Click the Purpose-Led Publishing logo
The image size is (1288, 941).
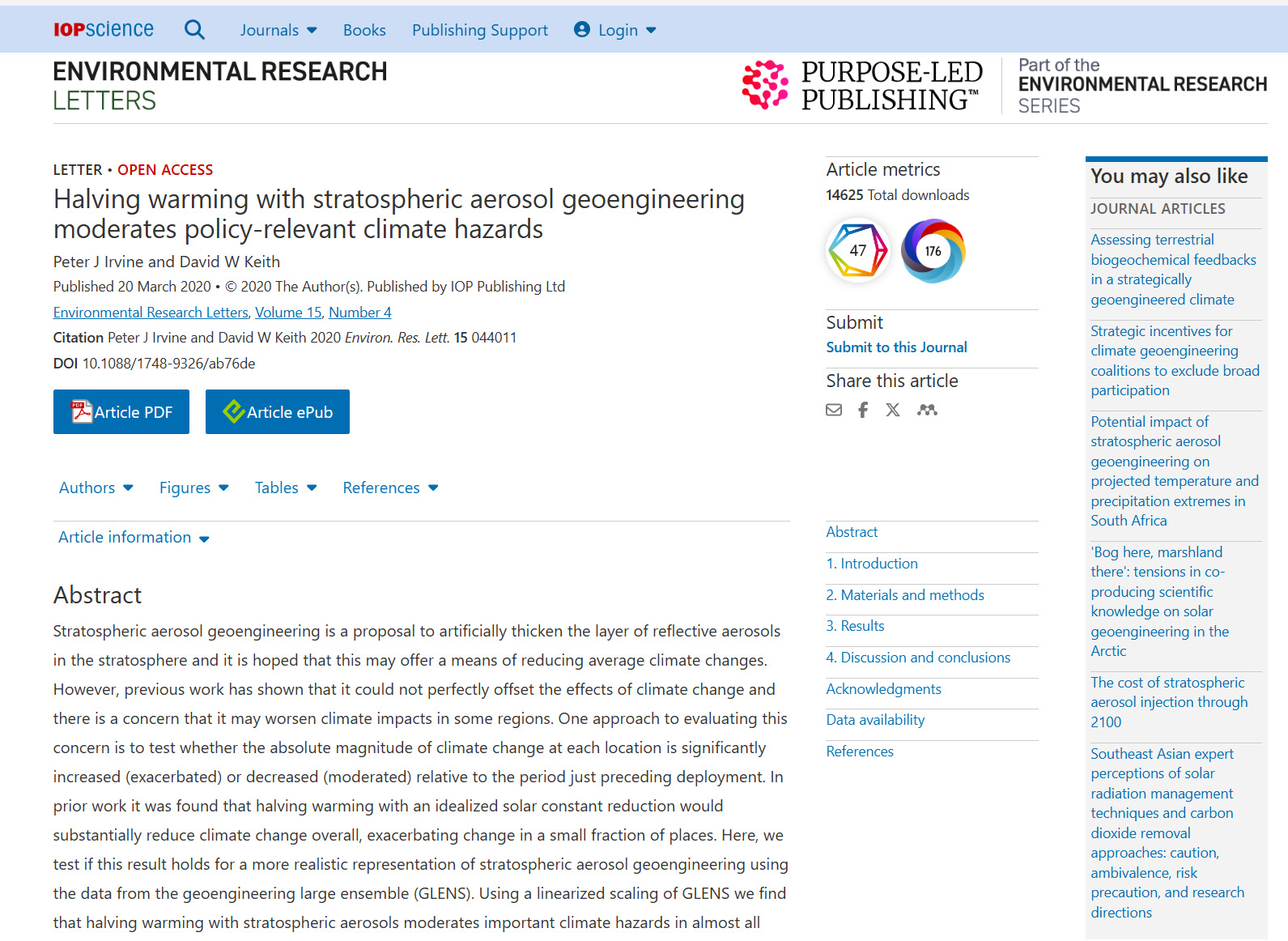tap(862, 85)
